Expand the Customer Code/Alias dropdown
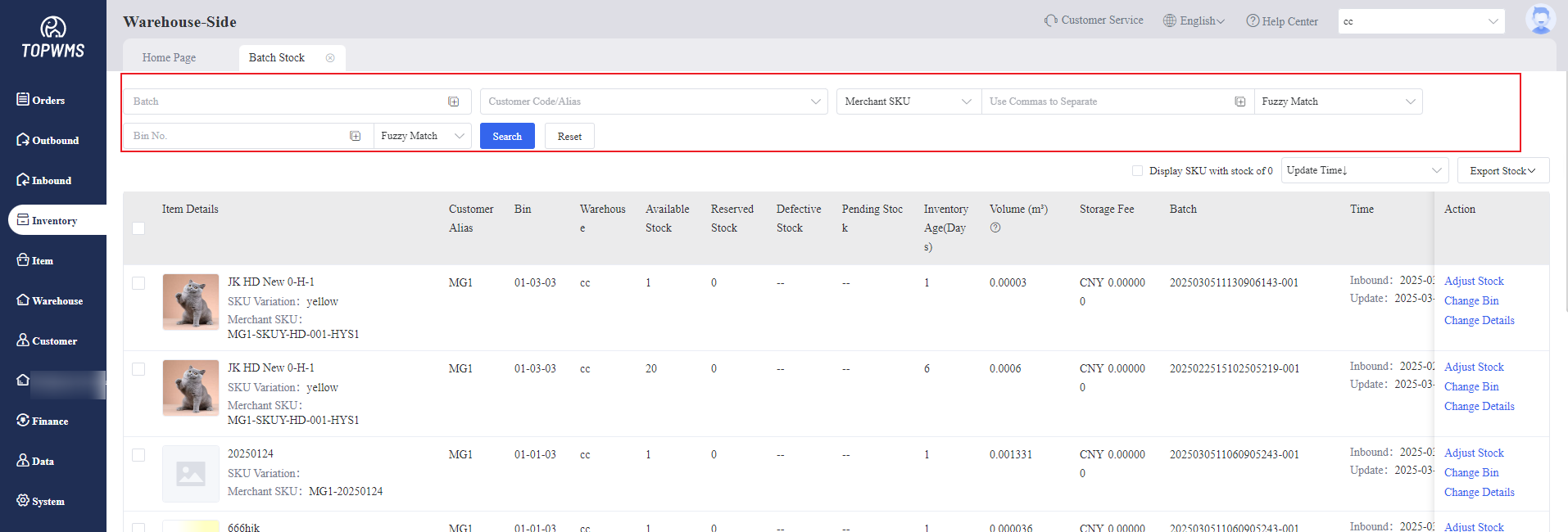 [x=653, y=101]
